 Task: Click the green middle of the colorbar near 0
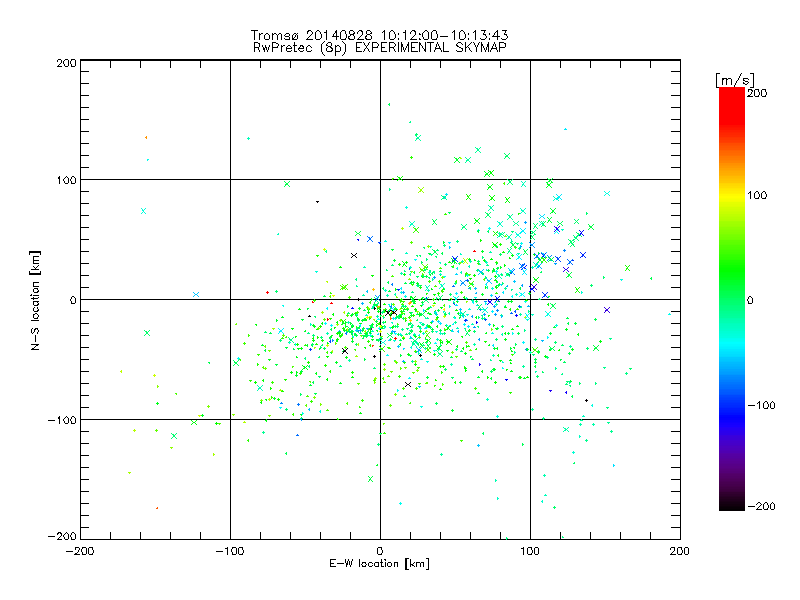(x=732, y=298)
